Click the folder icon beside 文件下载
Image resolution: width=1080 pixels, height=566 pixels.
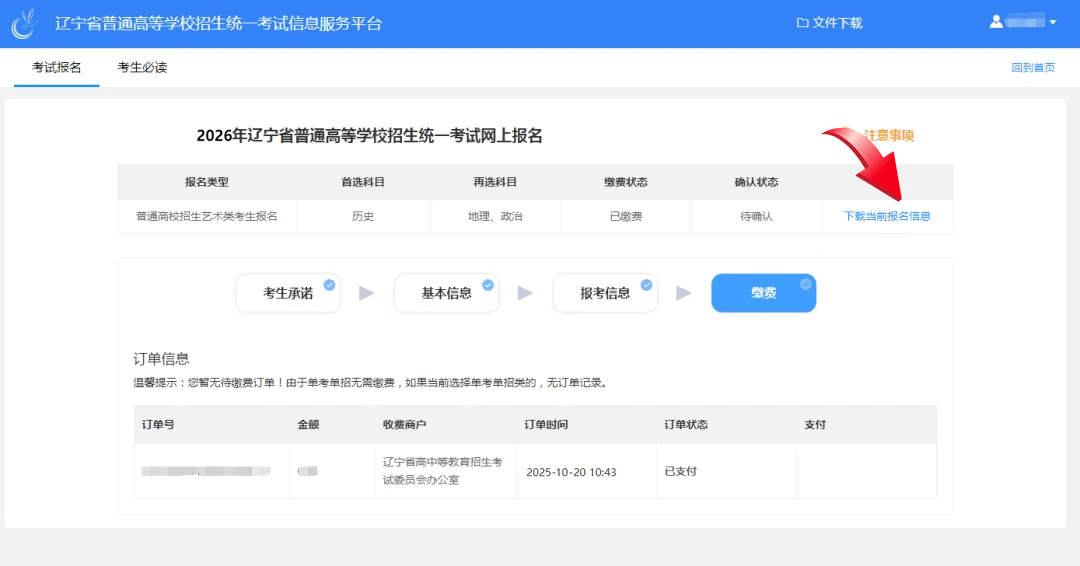[x=802, y=23]
